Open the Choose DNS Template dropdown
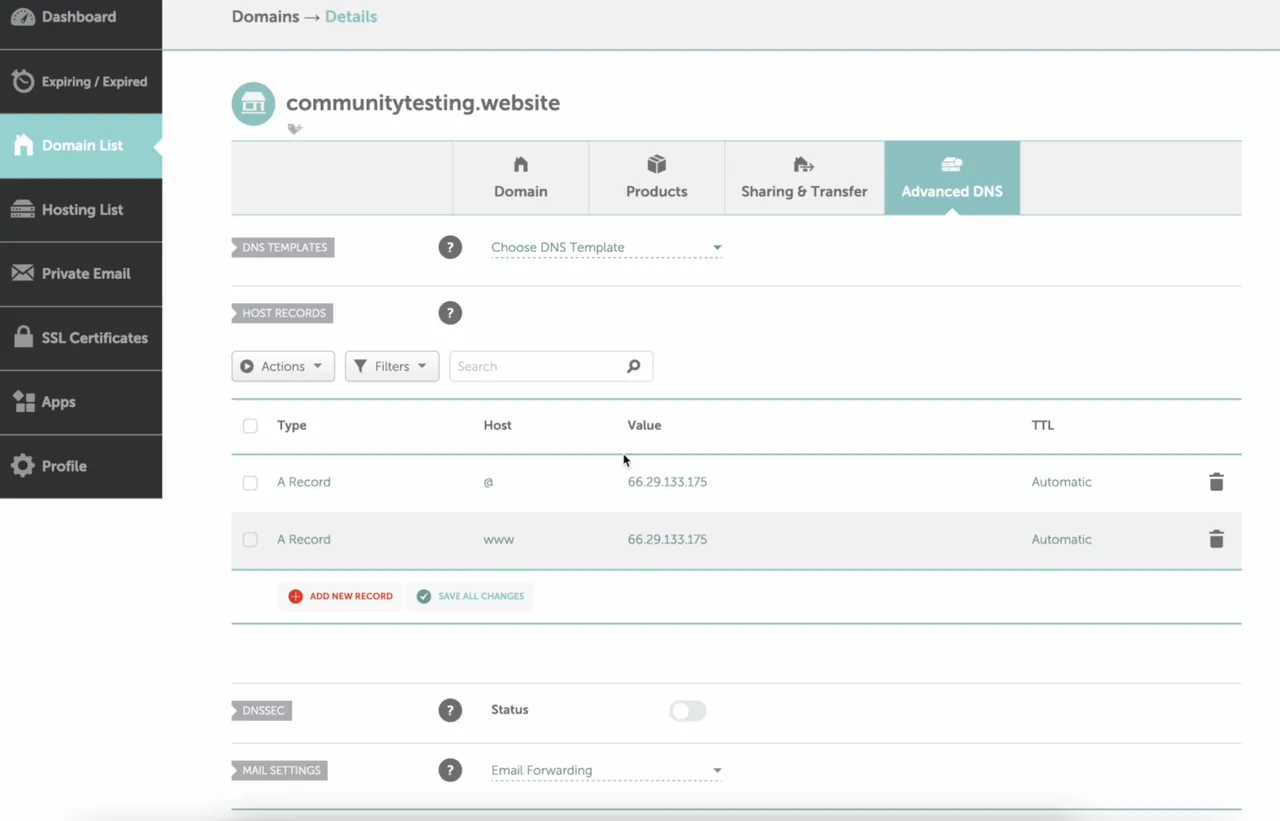 click(x=606, y=247)
